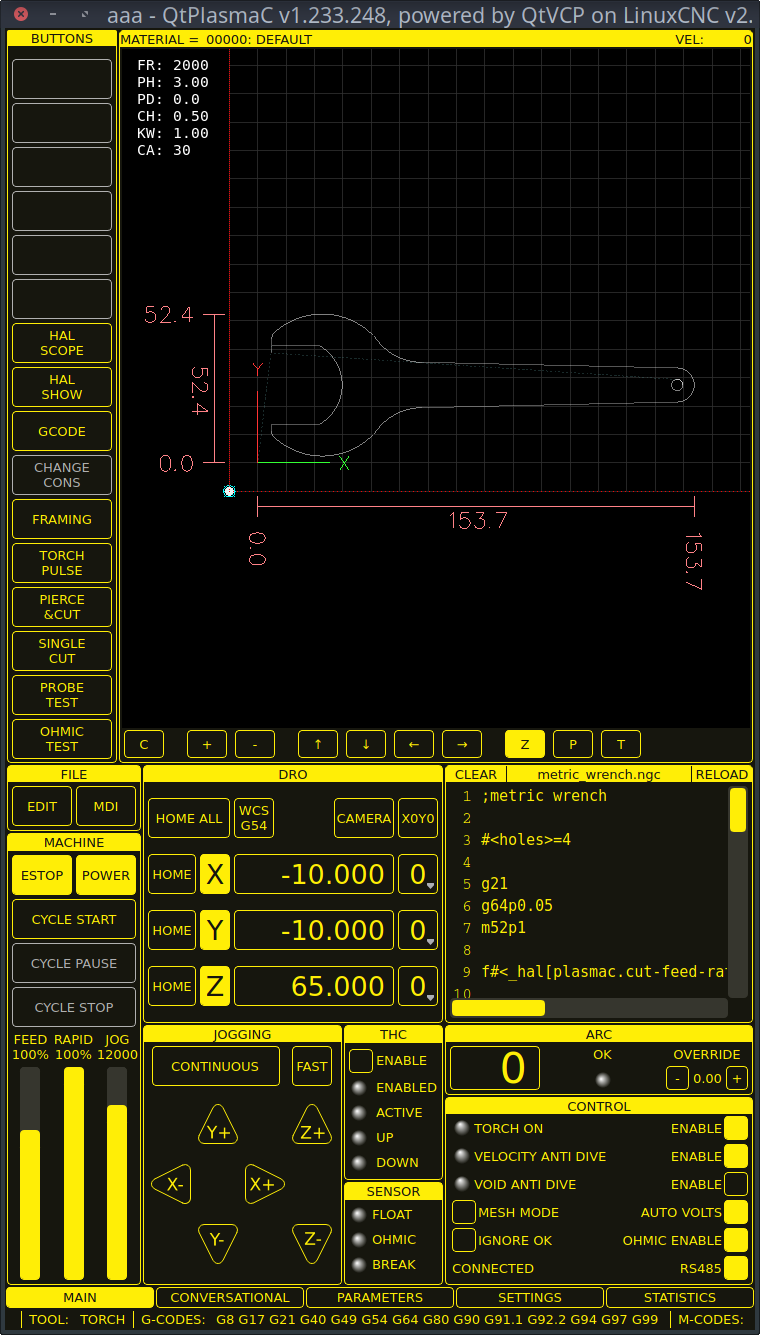Open the Y axis zero dropdown
The width and height of the screenshot is (760, 1335).
point(418,931)
